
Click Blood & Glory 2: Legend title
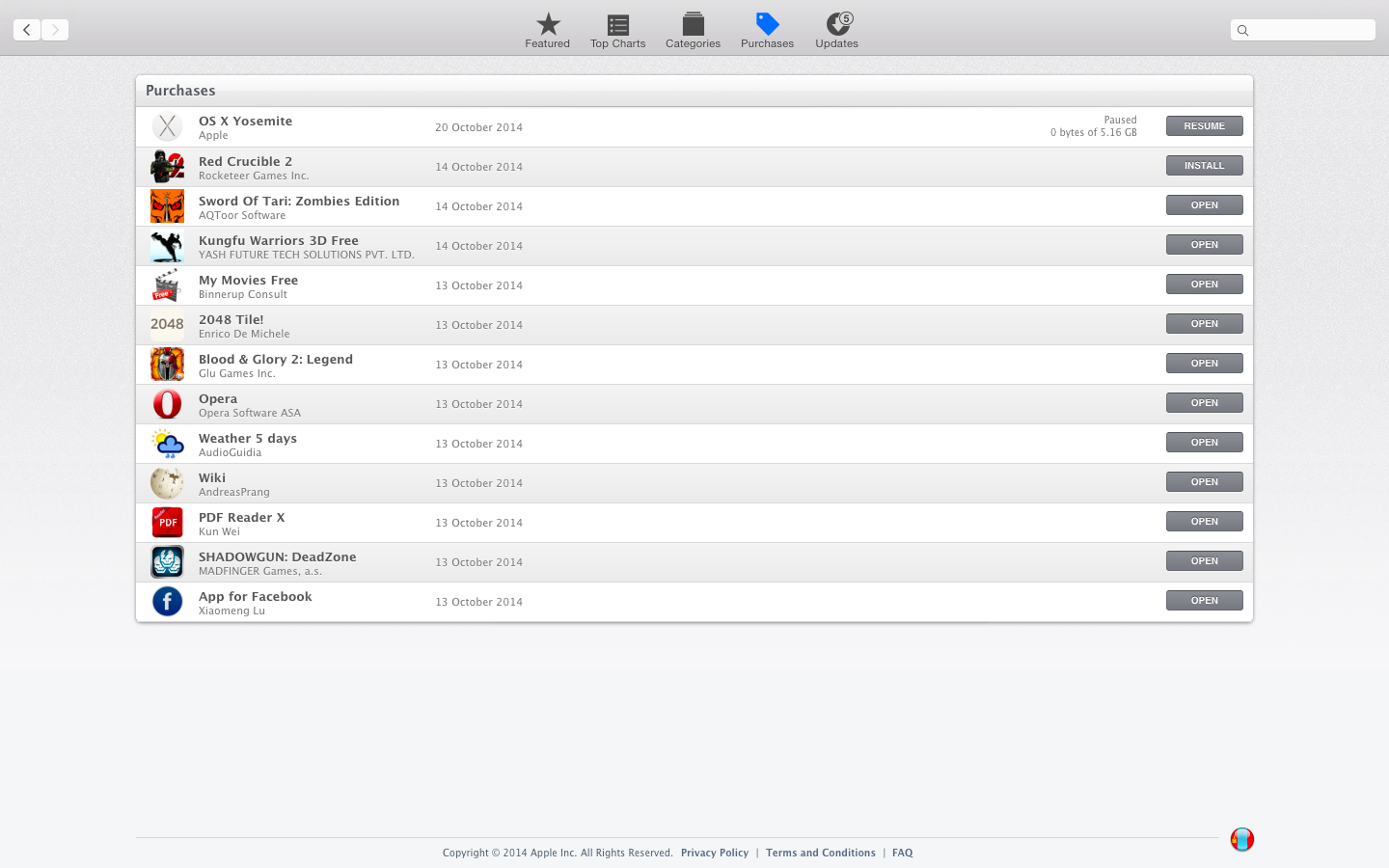click(x=276, y=359)
